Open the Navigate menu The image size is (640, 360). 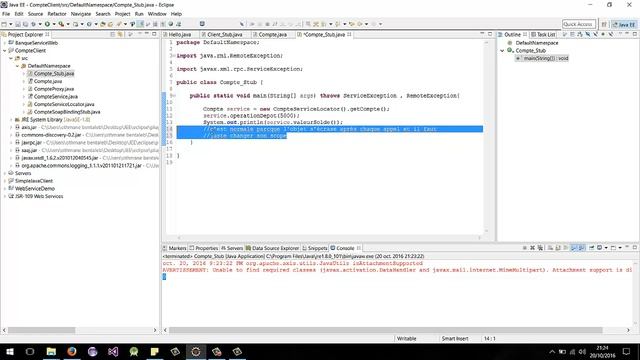81,14
